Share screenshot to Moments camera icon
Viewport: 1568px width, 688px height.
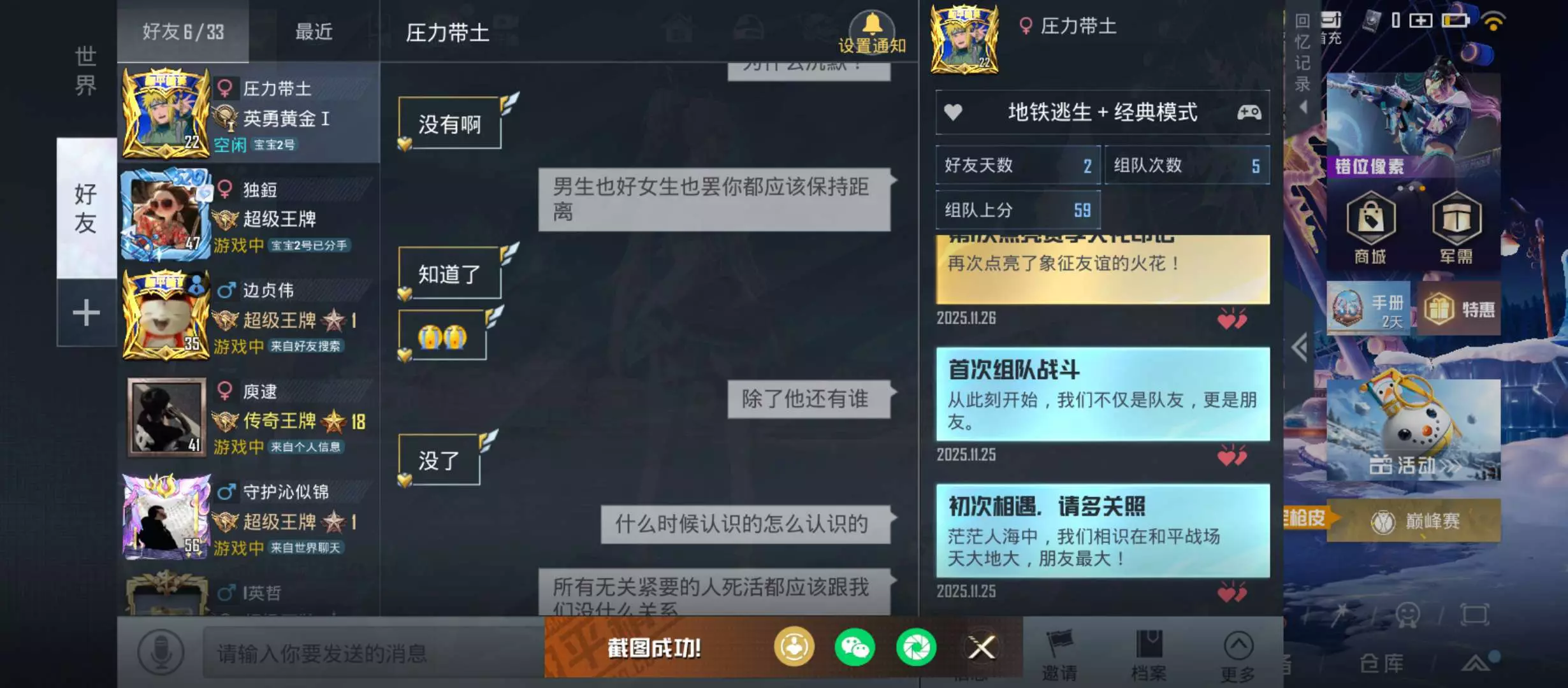(x=916, y=647)
